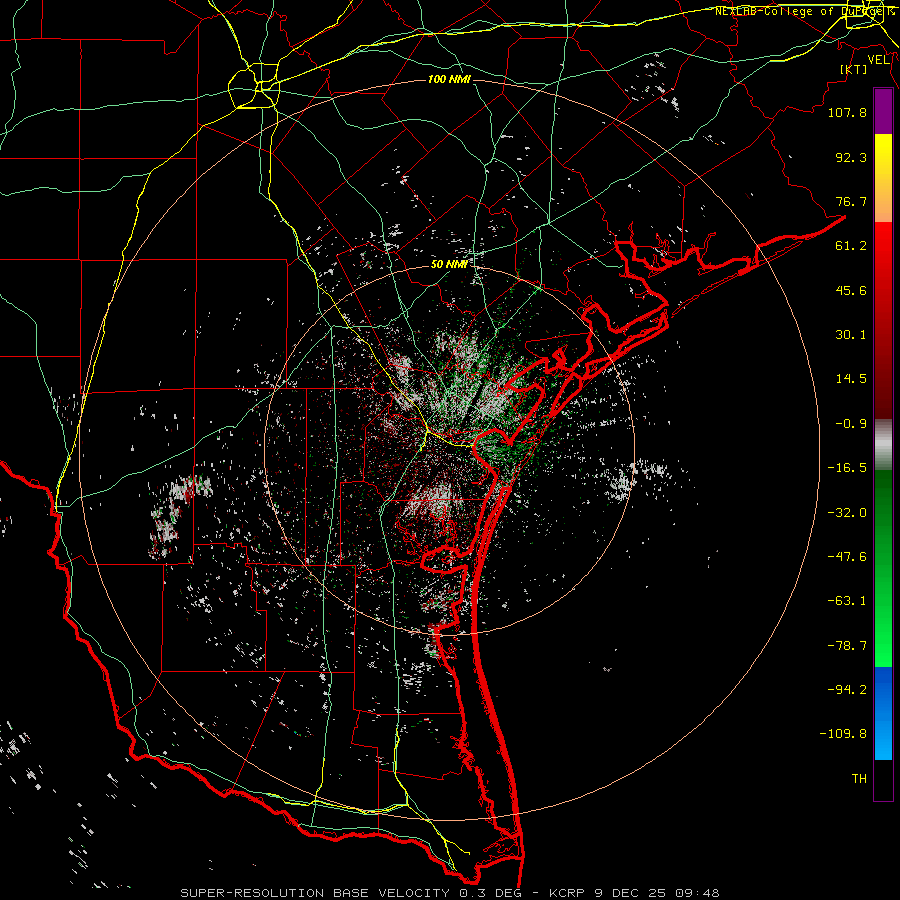Click the 76.7 legend value
This screenshot has height=900, width=900.
[x=851, y=201]
